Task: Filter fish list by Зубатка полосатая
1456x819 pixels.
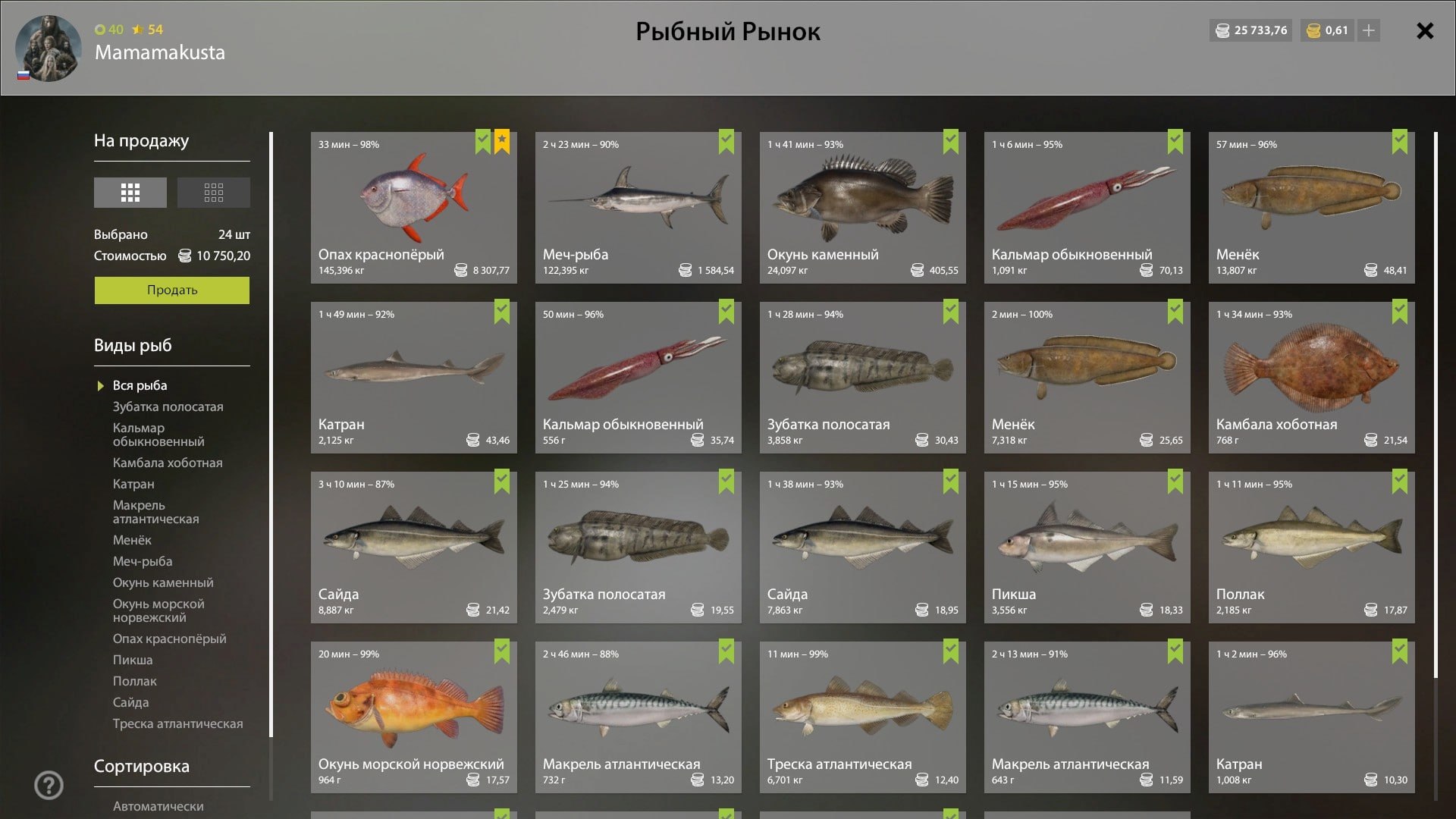Action: [x=168, y=406]
